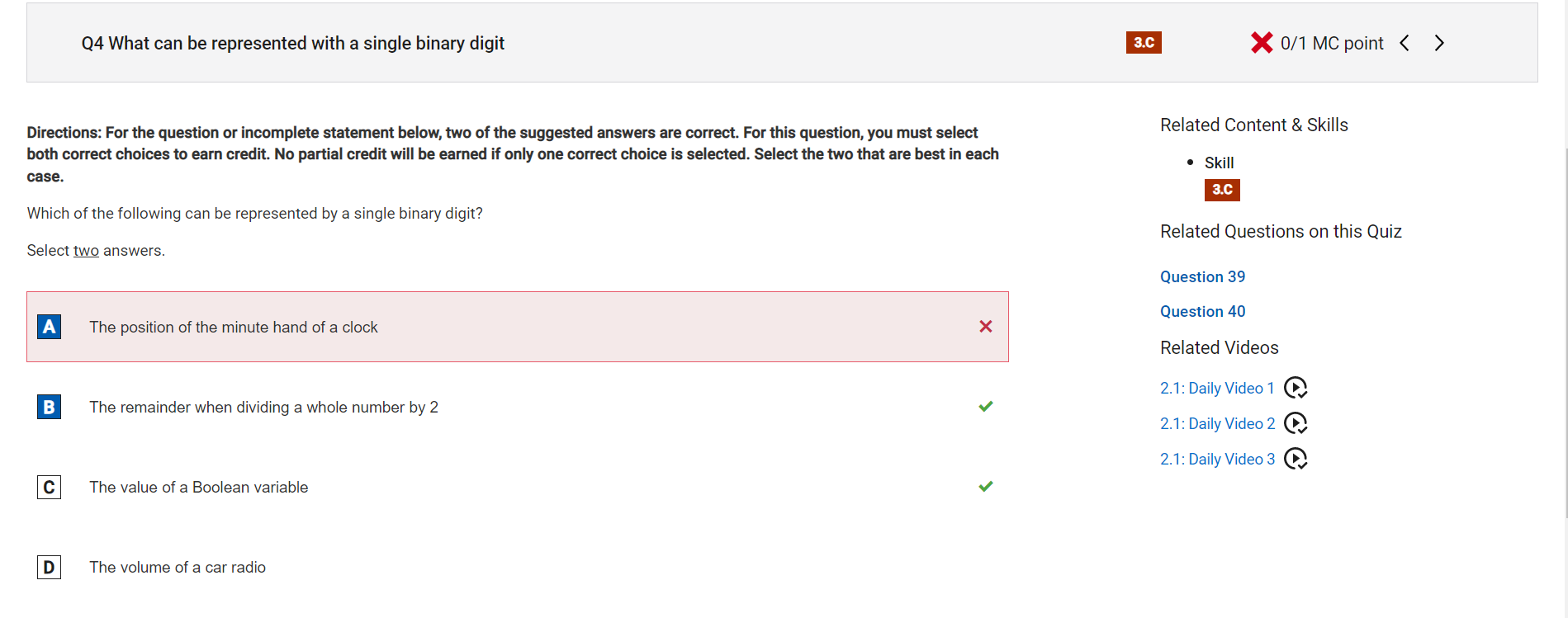Open 2.1: Daily Video 3 link
Viewport: 1568px width, 618px height.
[1217, 459]
